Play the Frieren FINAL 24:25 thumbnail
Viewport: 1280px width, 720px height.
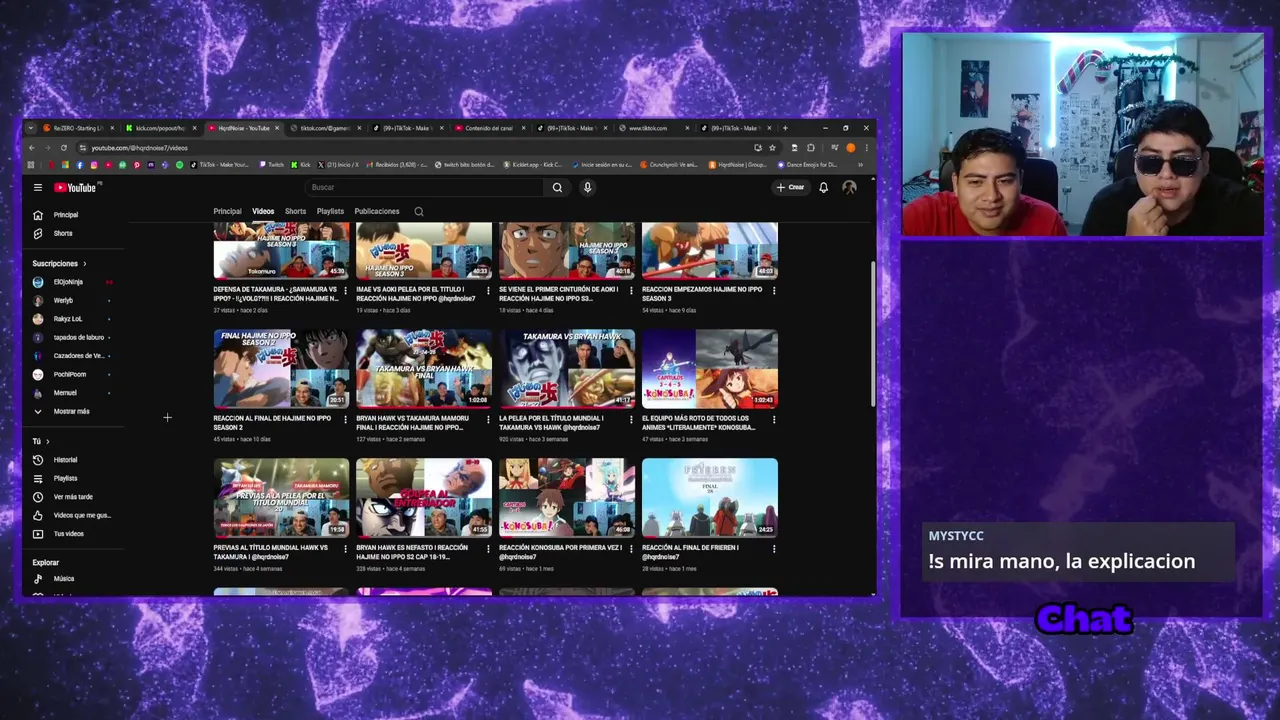(x=709, y=498)
